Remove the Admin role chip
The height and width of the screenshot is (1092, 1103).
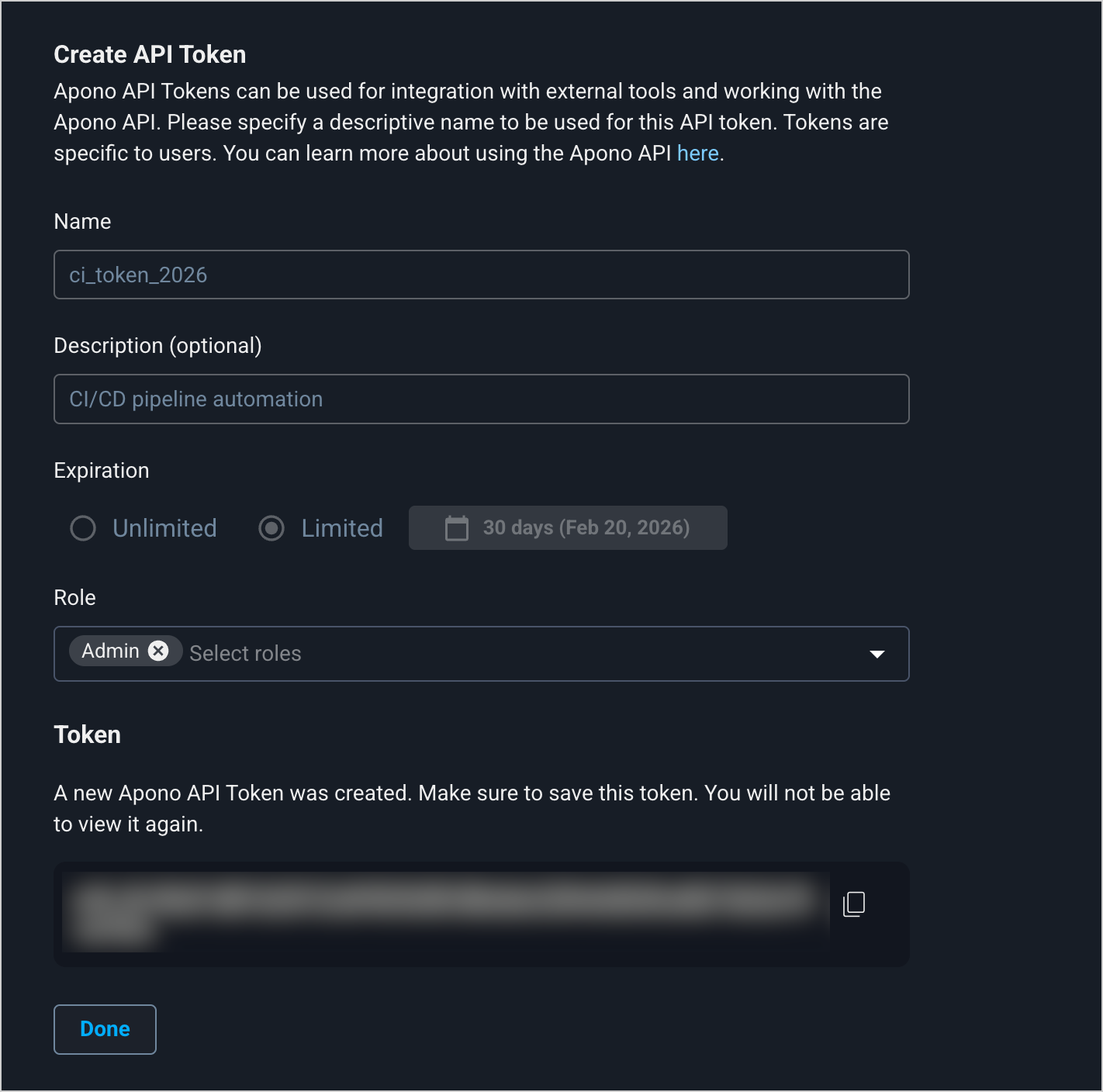tap(158, 651)
